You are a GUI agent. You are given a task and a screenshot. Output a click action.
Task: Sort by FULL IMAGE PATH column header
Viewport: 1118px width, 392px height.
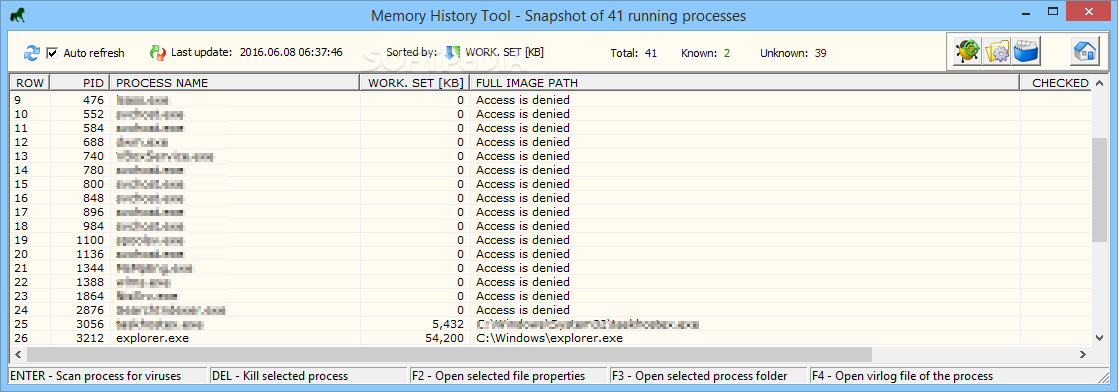pos(744,83)
